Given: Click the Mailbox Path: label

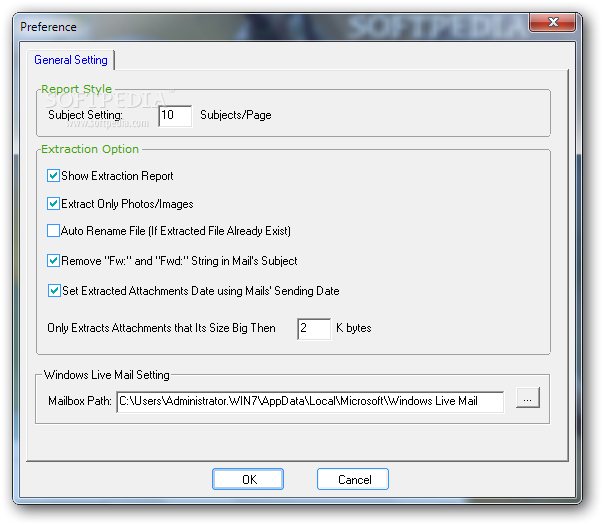Looking at the screenshot, I should (x=80, y=401).
